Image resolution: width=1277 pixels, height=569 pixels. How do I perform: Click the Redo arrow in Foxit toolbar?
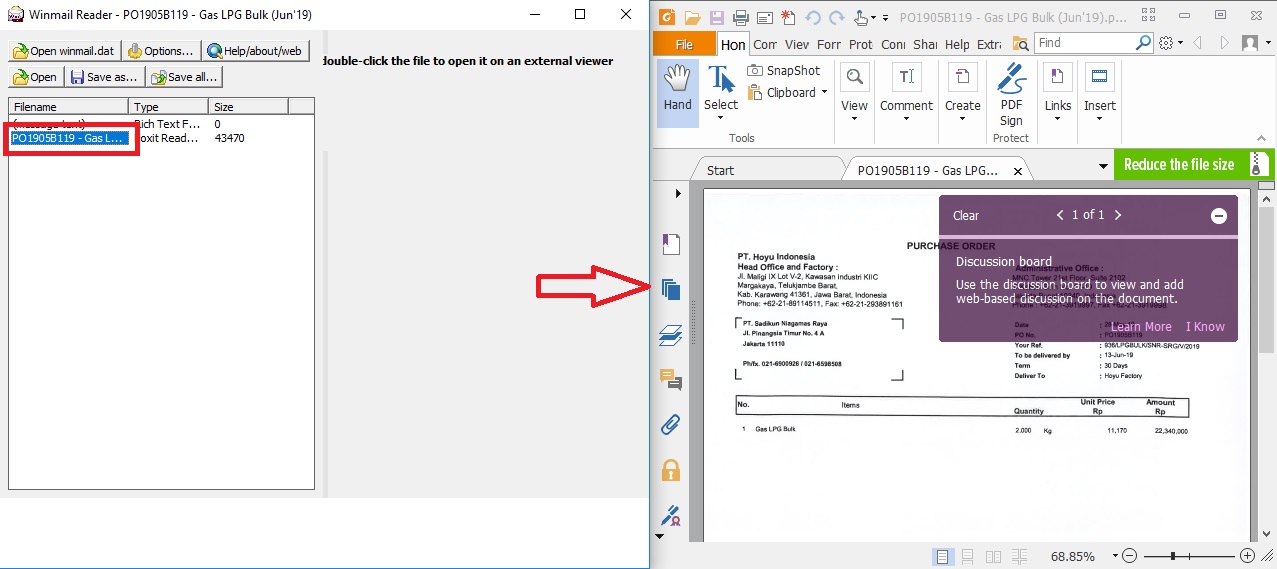[836, 17]
